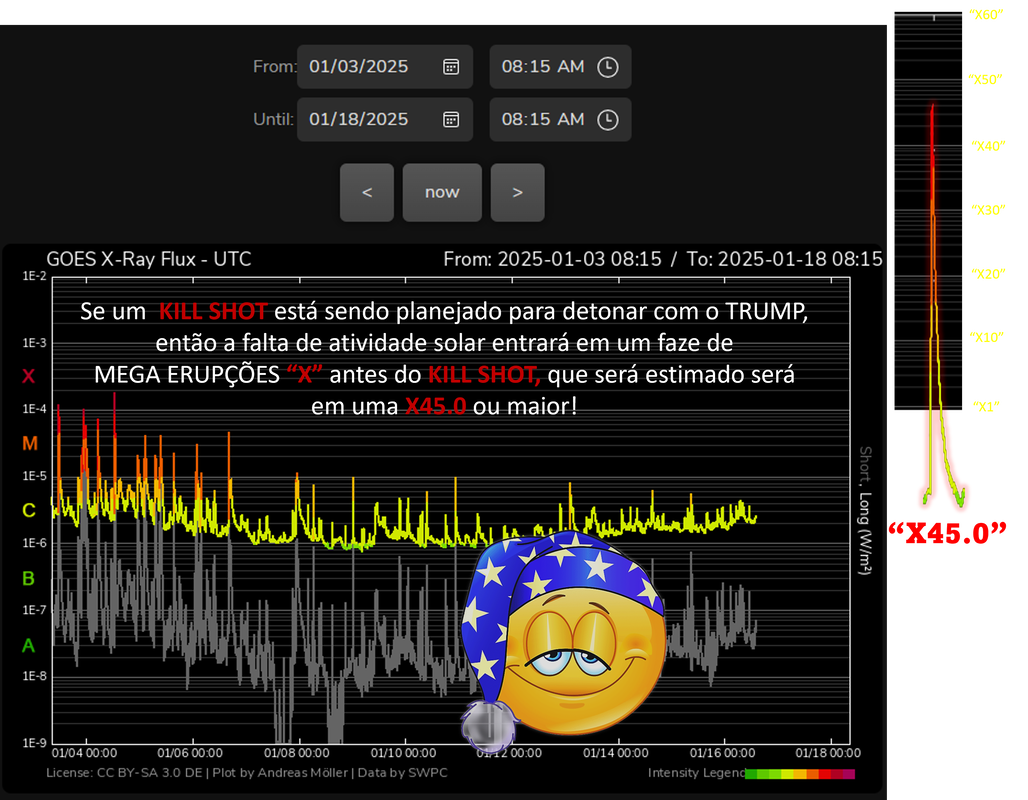Screen dimensions: 1028x800
Task: Click the 'Until:' label beside the date field
Action: 273,119
